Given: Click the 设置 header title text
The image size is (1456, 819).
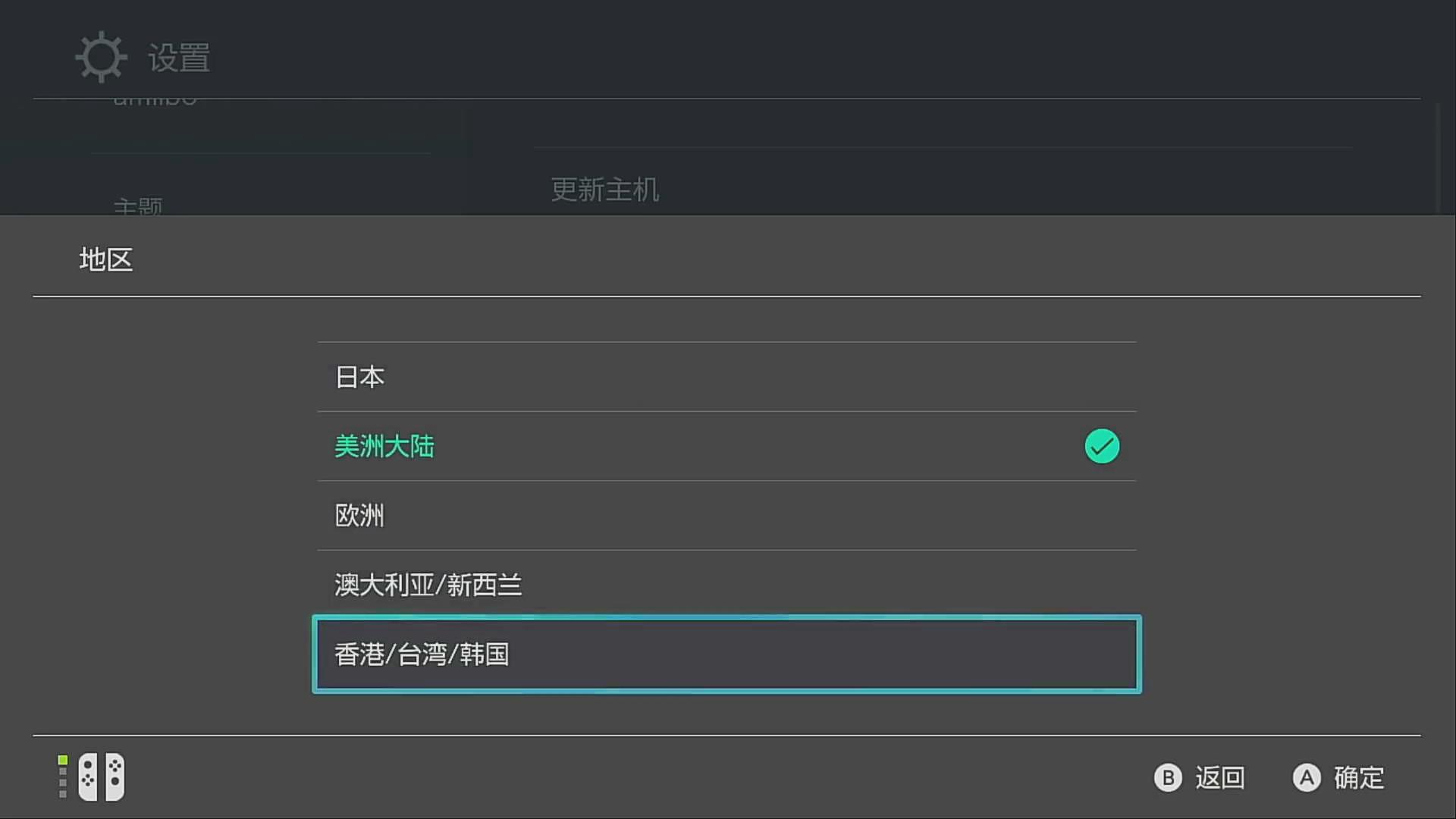Looking at the screenshot, I should tap(179, 58).
